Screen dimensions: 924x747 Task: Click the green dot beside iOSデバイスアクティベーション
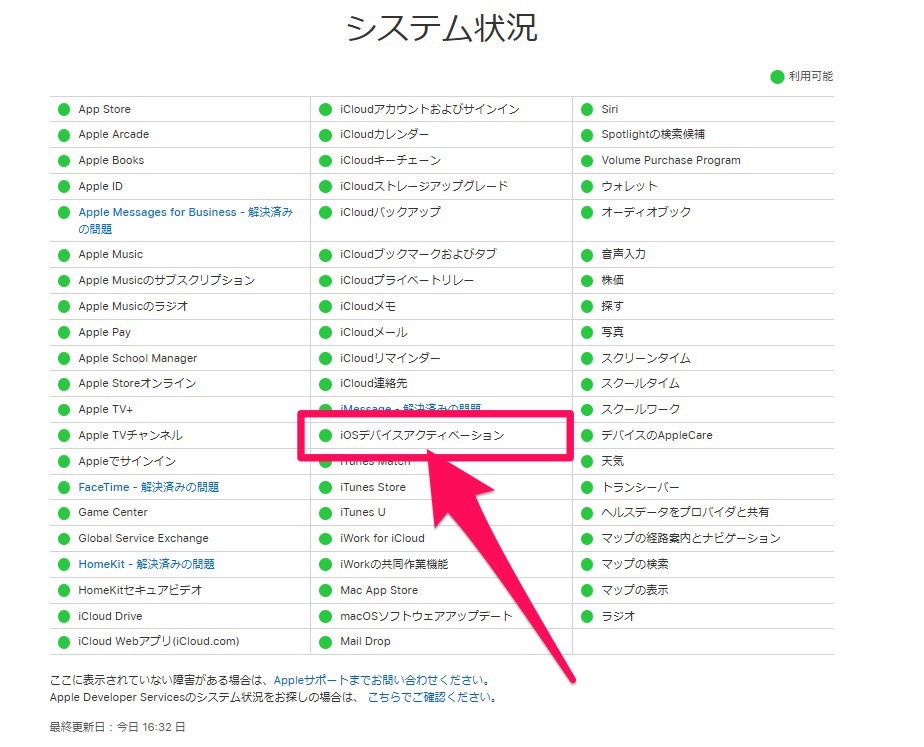(x=325, y=436)
